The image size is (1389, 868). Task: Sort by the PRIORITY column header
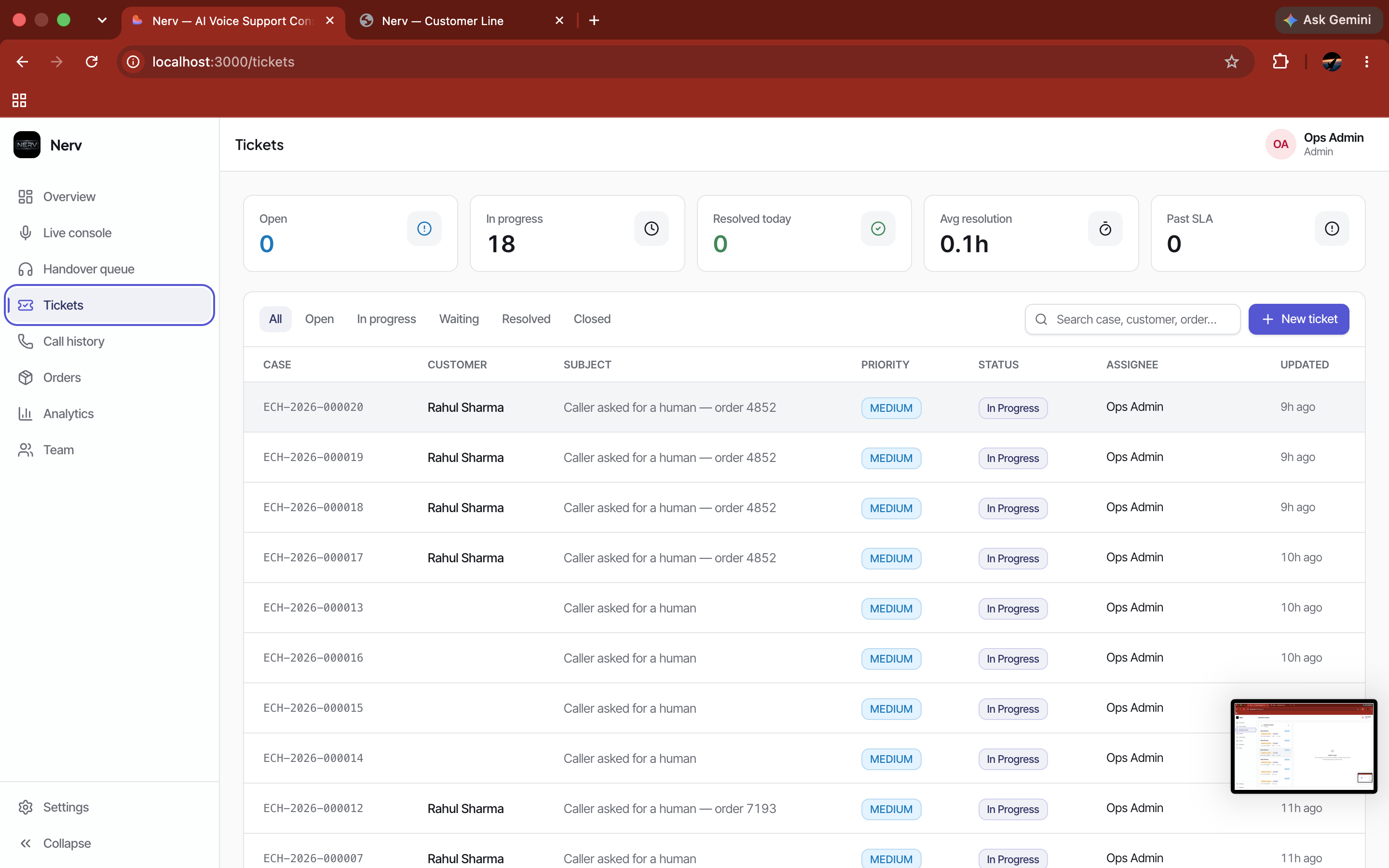(885, 365)
